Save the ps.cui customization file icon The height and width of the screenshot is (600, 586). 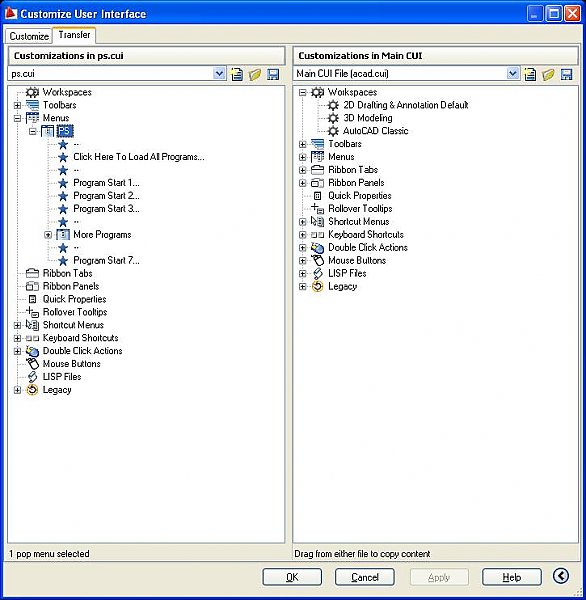pos(273,74)
